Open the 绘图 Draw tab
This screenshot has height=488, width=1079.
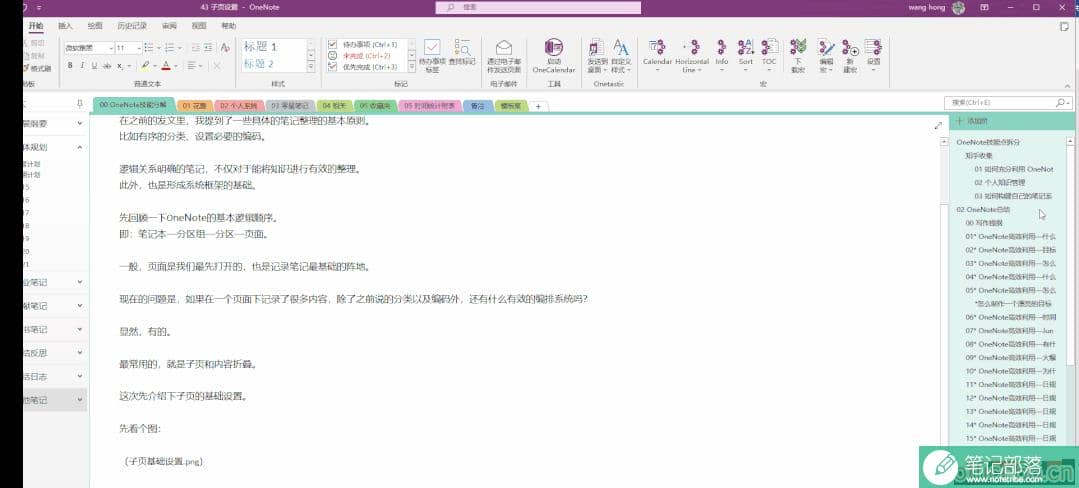(x=95, y=25)
